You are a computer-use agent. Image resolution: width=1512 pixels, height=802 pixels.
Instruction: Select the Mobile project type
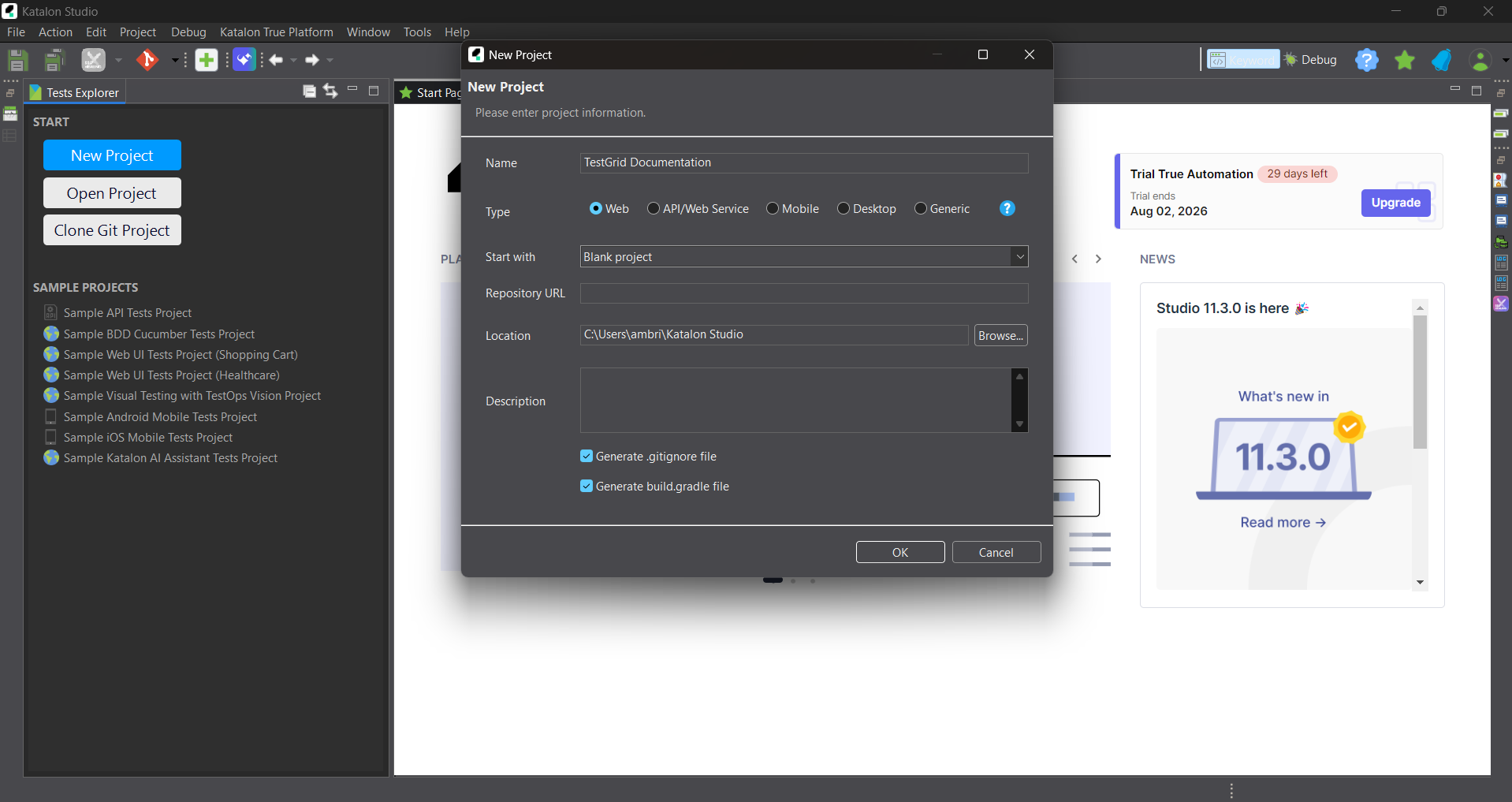click(x=792, y=208)
